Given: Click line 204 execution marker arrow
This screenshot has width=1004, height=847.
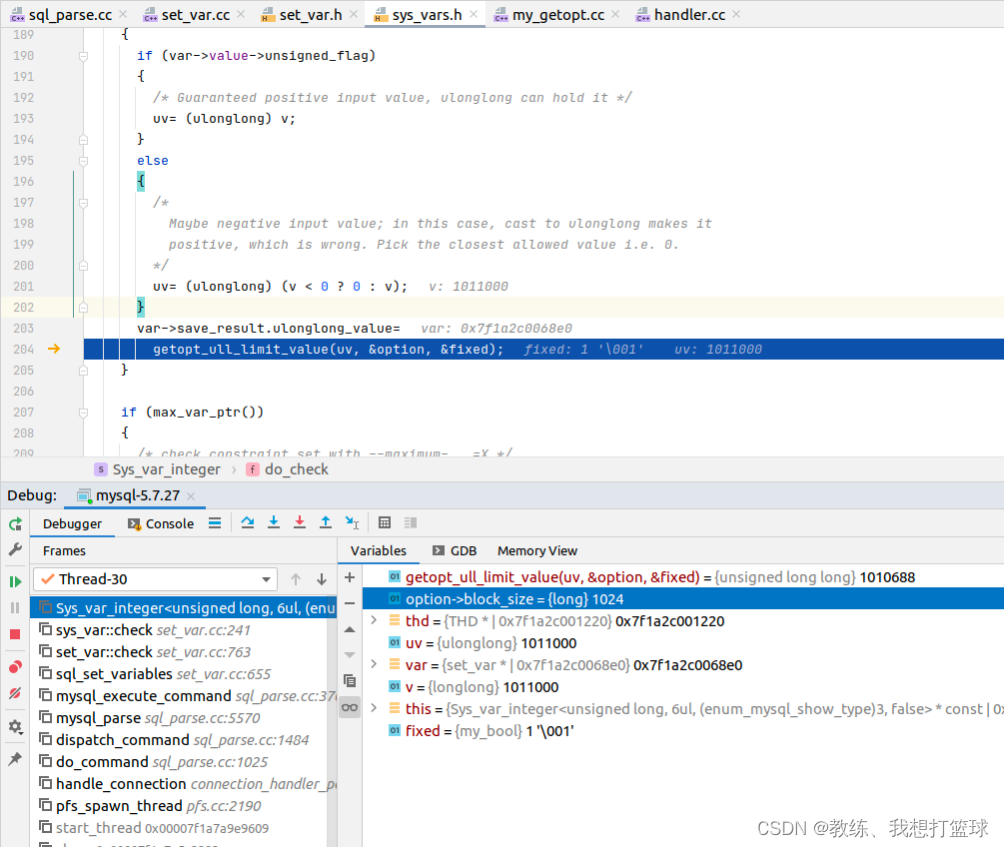Looking at the screenshot, I should 55,349.
